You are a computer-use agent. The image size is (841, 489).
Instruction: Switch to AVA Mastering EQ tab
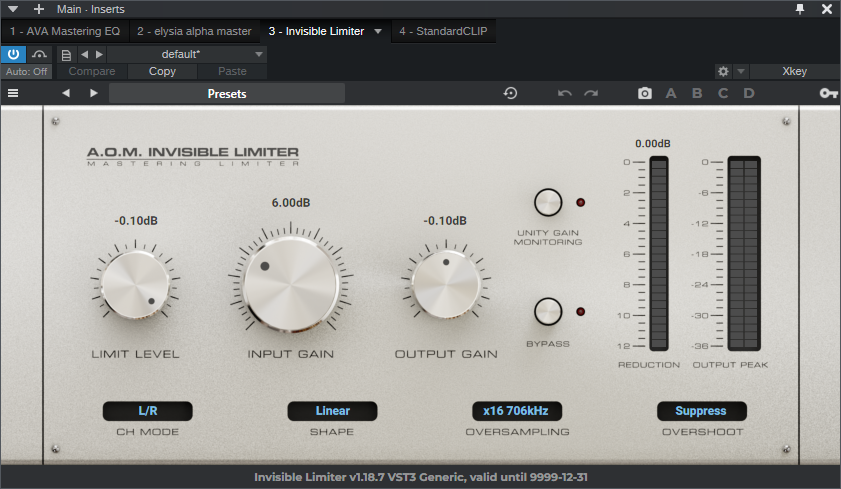pyautogui.click(x=65, y=31)
